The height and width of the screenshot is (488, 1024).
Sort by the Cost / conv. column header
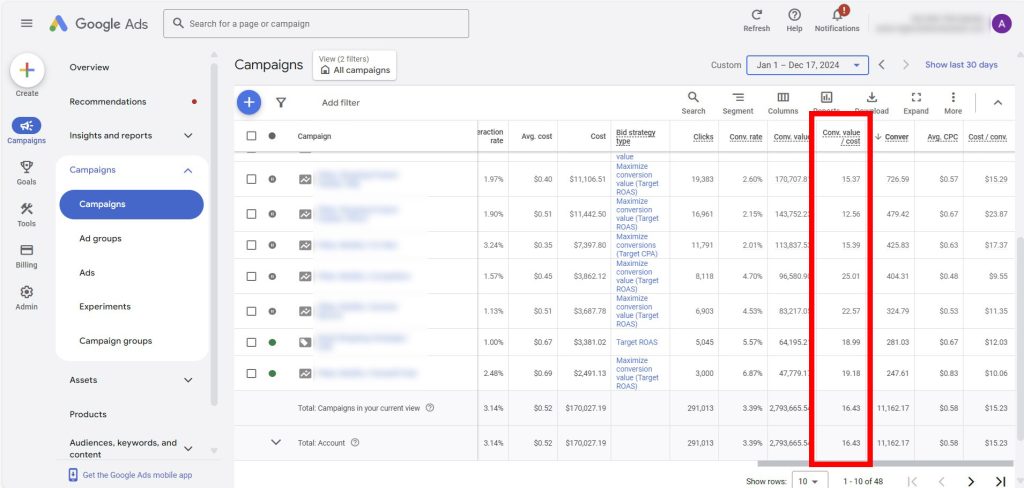coord(987,137)
